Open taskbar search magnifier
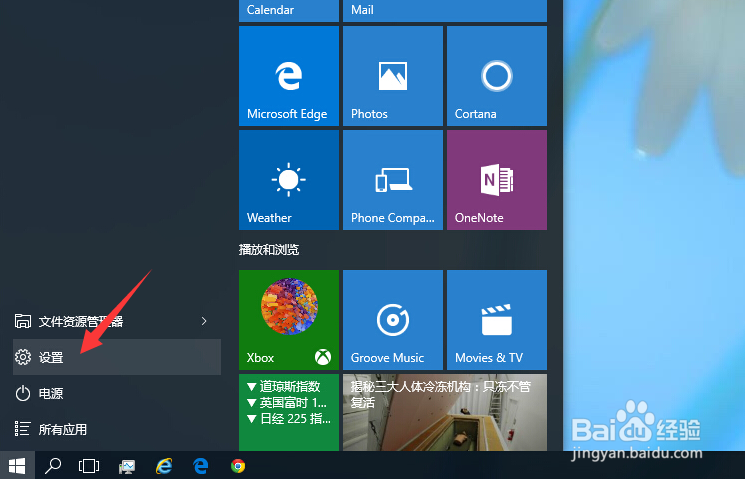Viewport: 745px width, 479px height. [53, 466]
